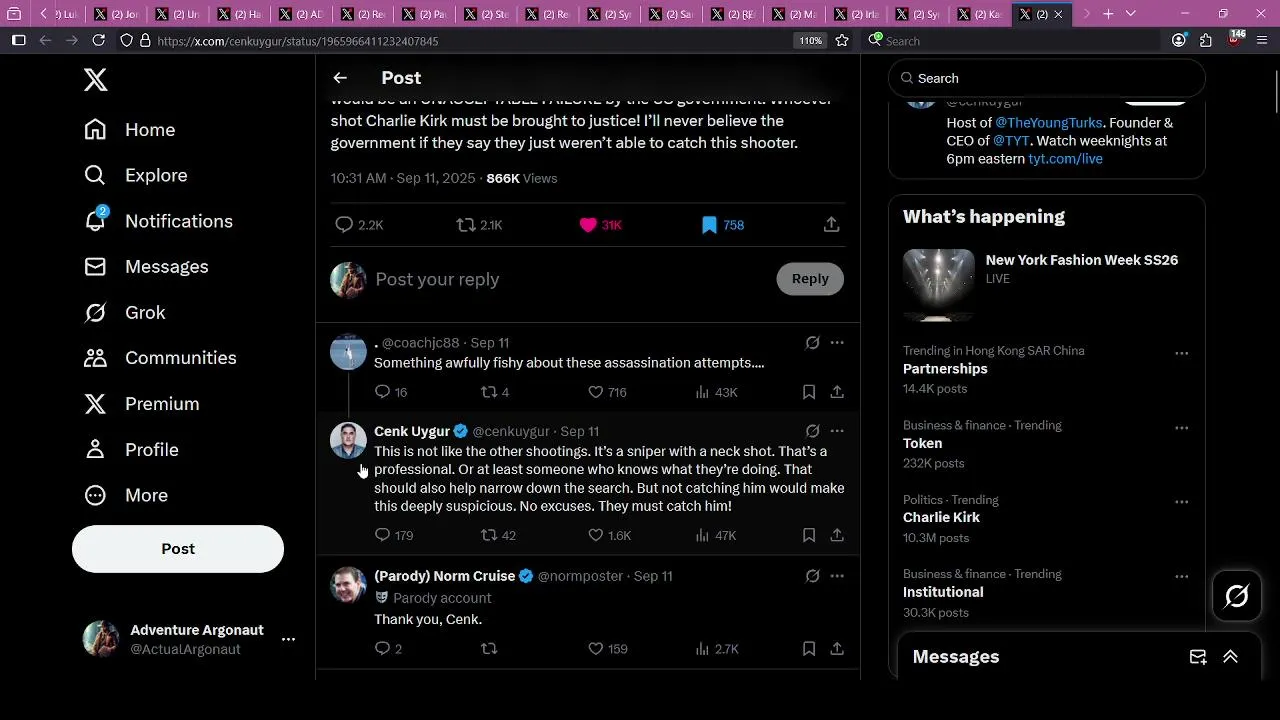Open the tyt.com/live link
Screen dimensions: 1280x720
(1066, 159)
